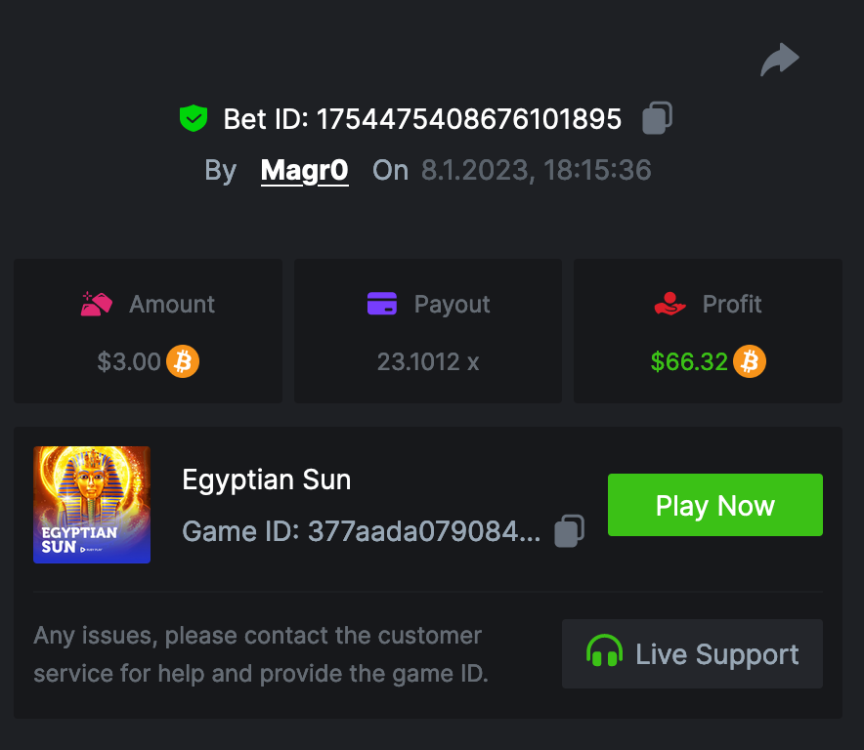864x750 pixels.
Task: Click the 23.1012 x payout value
Action: pyautogui.click(x=428, y=362)
